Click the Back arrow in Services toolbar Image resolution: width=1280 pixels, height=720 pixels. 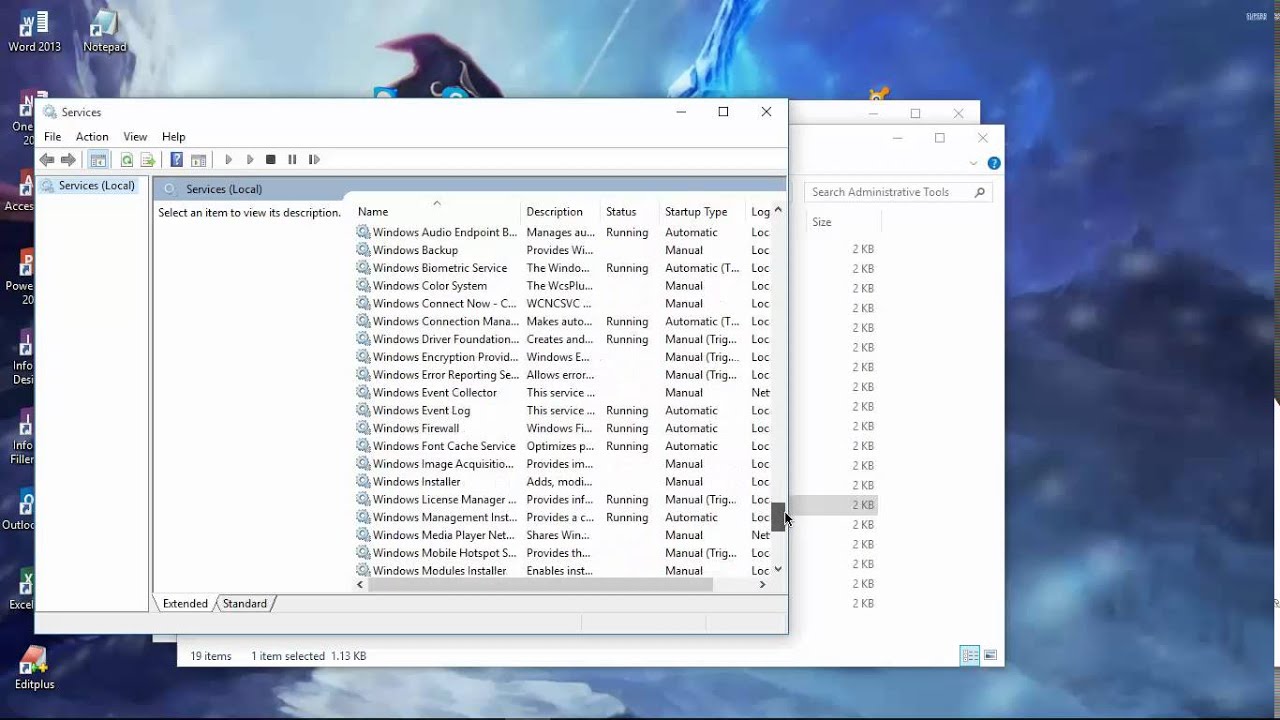click(47, 160)
